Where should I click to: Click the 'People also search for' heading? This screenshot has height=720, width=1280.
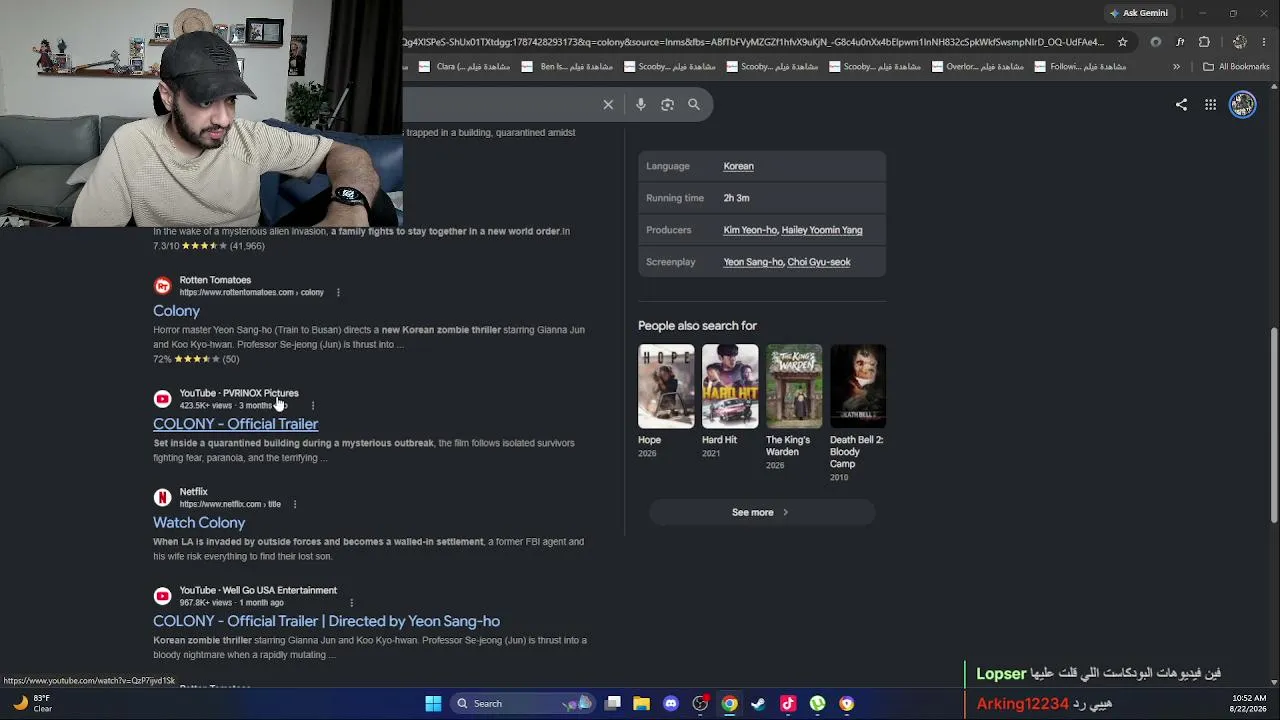pos(697,326)
